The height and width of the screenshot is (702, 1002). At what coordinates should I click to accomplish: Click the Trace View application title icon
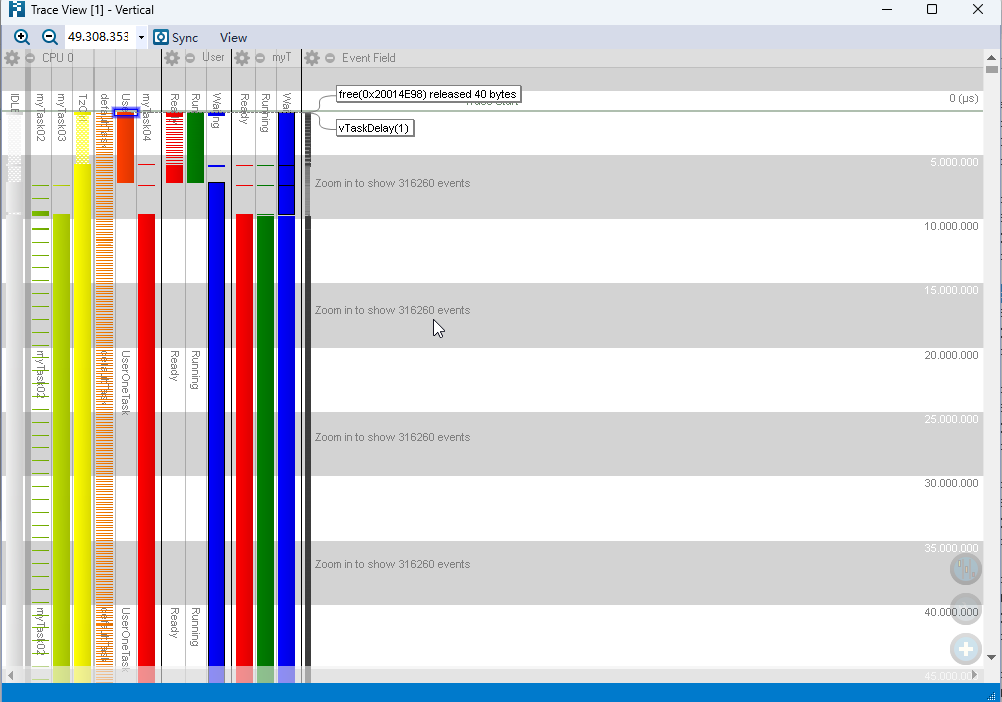pyautogui.click(x=16, y=10)
